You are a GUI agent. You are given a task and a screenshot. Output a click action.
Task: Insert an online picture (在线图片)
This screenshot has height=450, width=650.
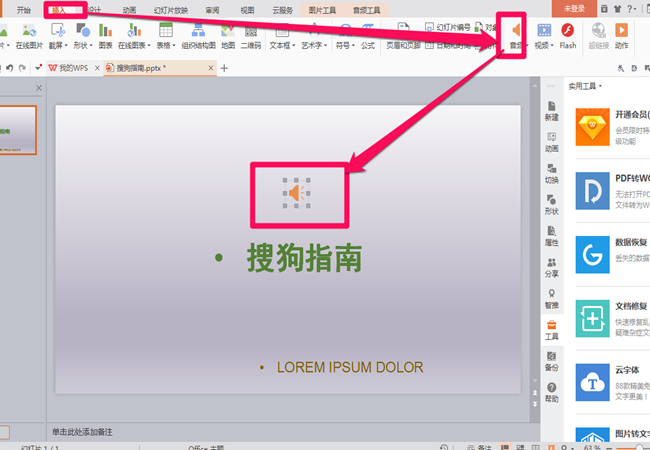[x=29, y=36]
